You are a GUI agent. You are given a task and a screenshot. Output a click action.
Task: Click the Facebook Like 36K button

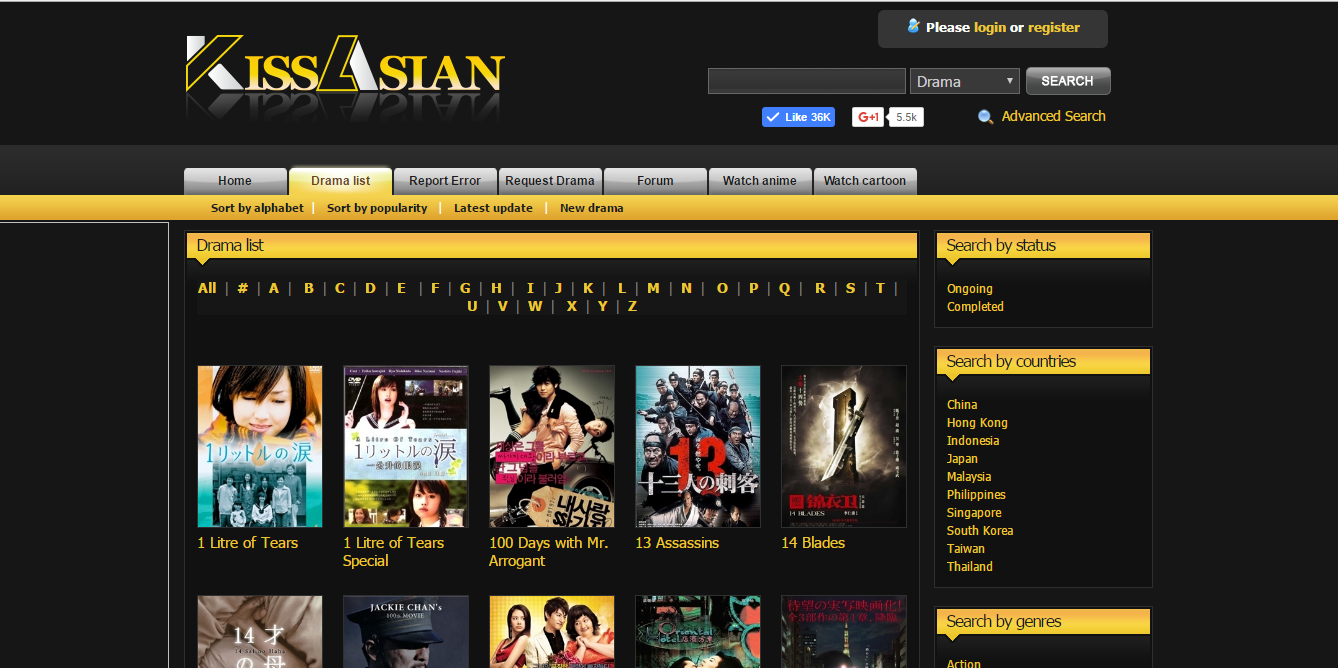pos(798,117)
